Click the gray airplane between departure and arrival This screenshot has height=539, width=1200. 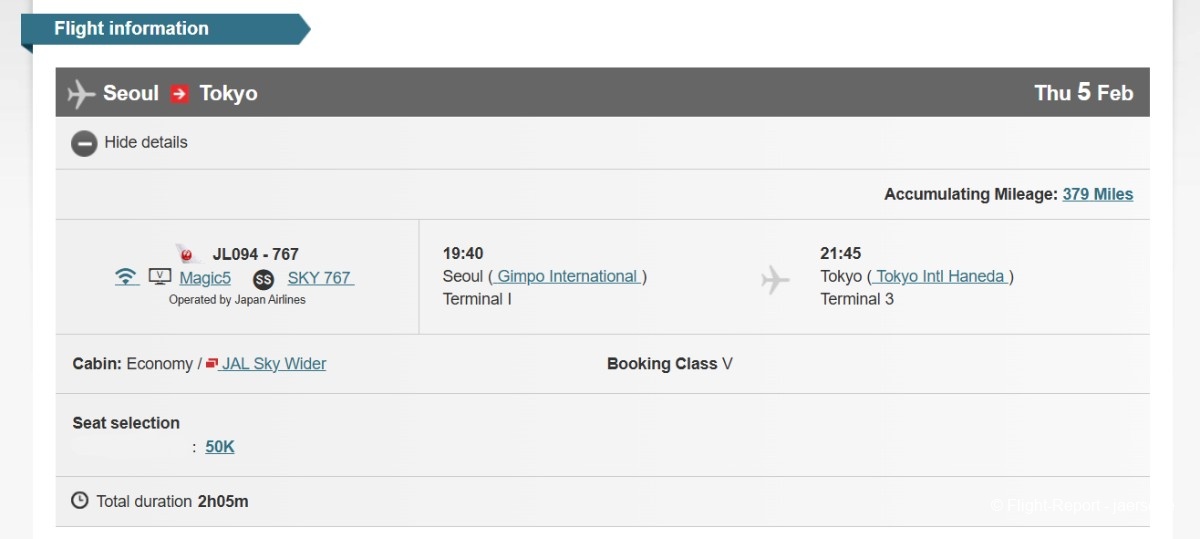click(x=775, y=279)
